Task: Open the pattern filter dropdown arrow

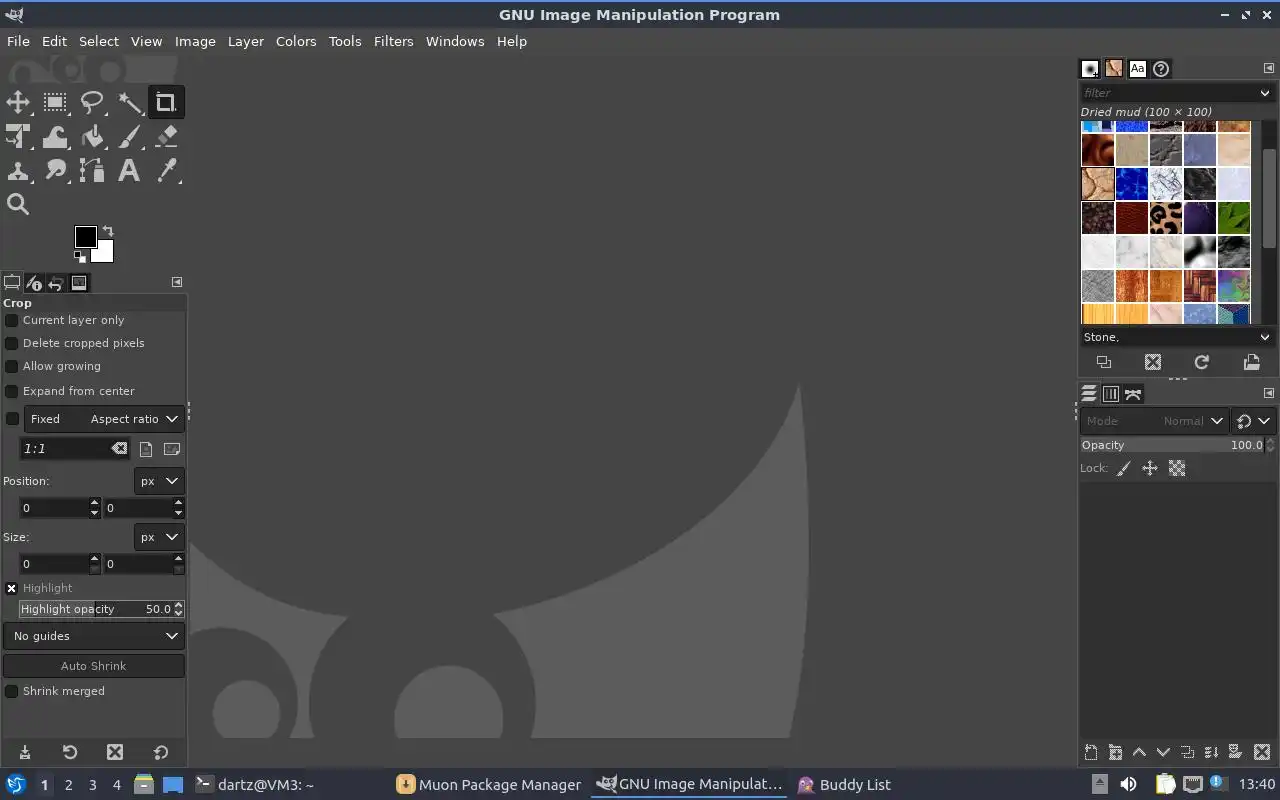Action: pos(1265,93)
